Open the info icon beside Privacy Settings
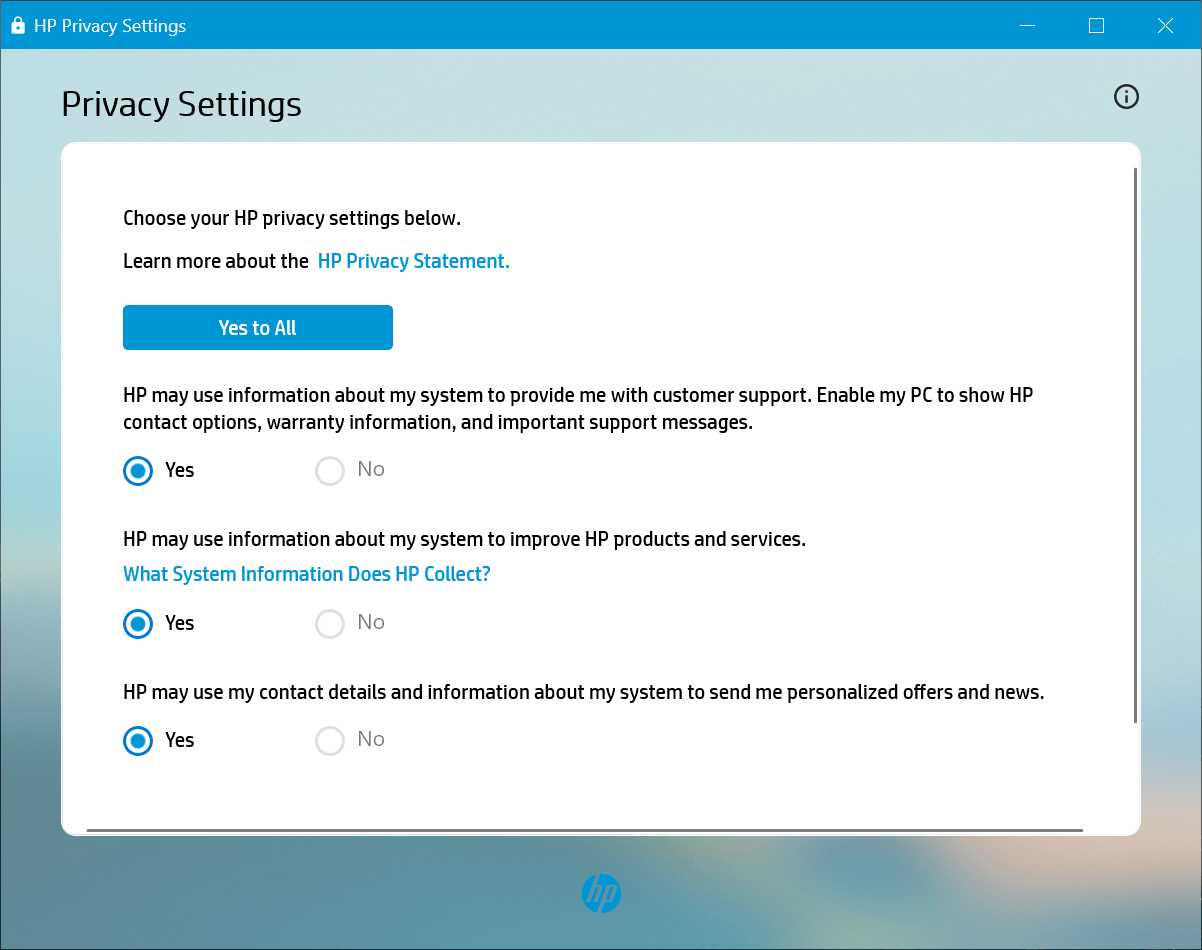The width and height of the screenshot is (1202, 950). coord(1126,97)
